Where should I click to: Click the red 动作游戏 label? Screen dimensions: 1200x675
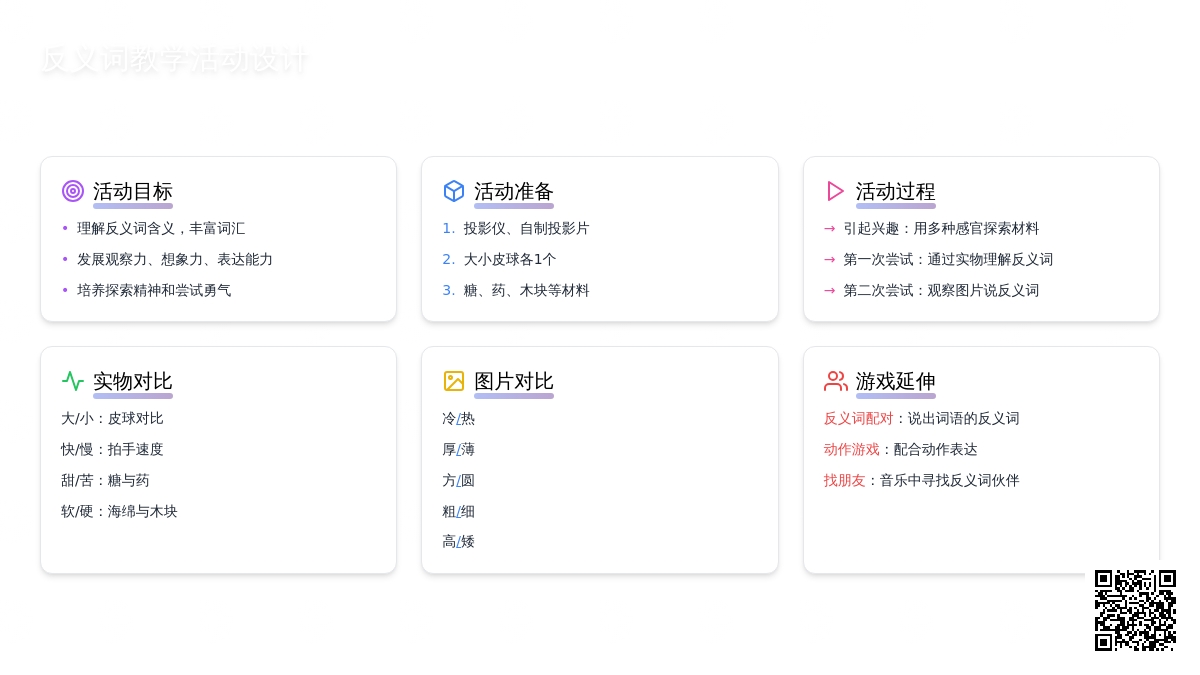tap(851, 450)
